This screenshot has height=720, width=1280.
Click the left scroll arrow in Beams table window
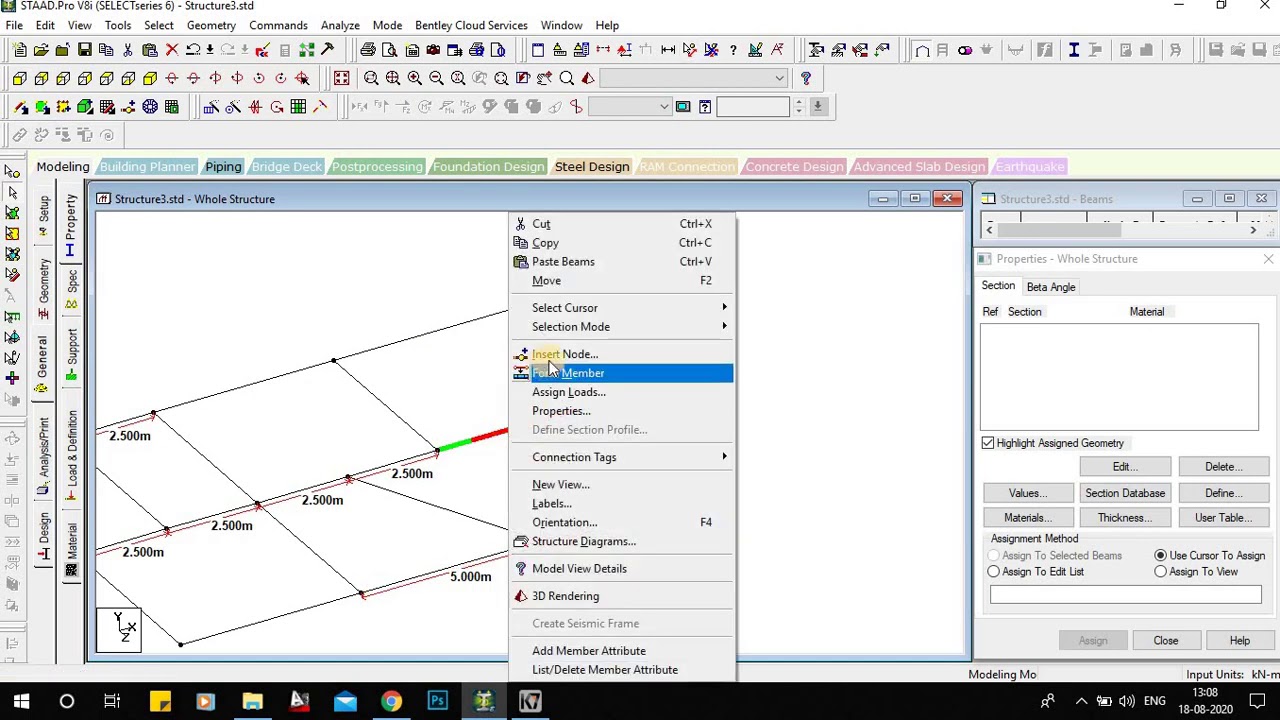(x=990, y=230)
